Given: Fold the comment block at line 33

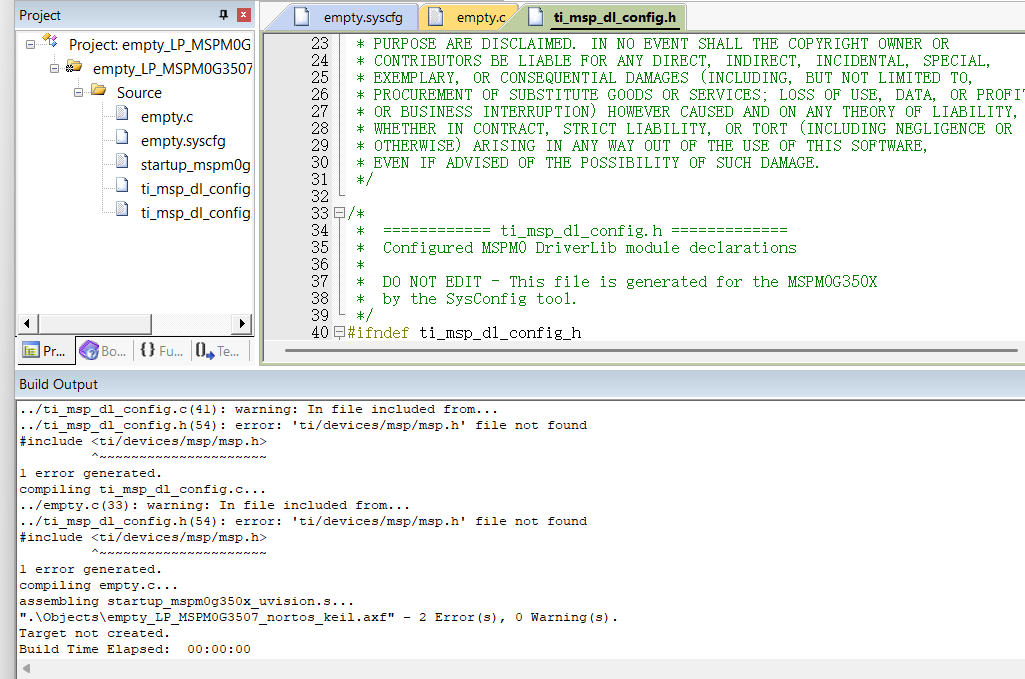Looking at the screenshot, I should pyautogui.click(x=339, y=214).
